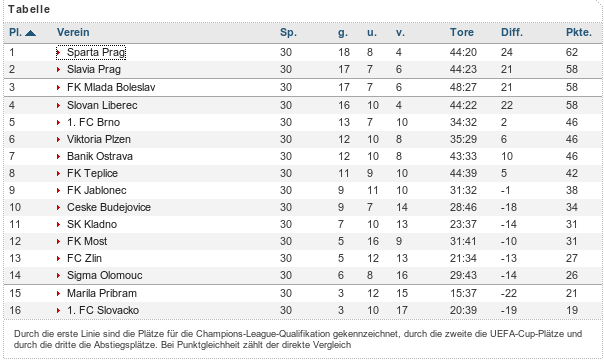Open the FK Teplice team link
604x361 pixels.
92,173
